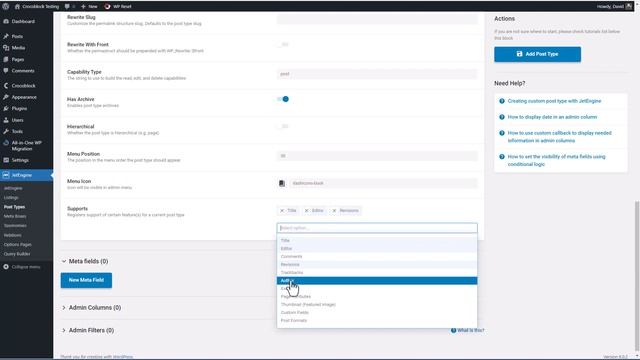Click the comments bubble in admin bar
640x360 pixels.
[67, 7]
